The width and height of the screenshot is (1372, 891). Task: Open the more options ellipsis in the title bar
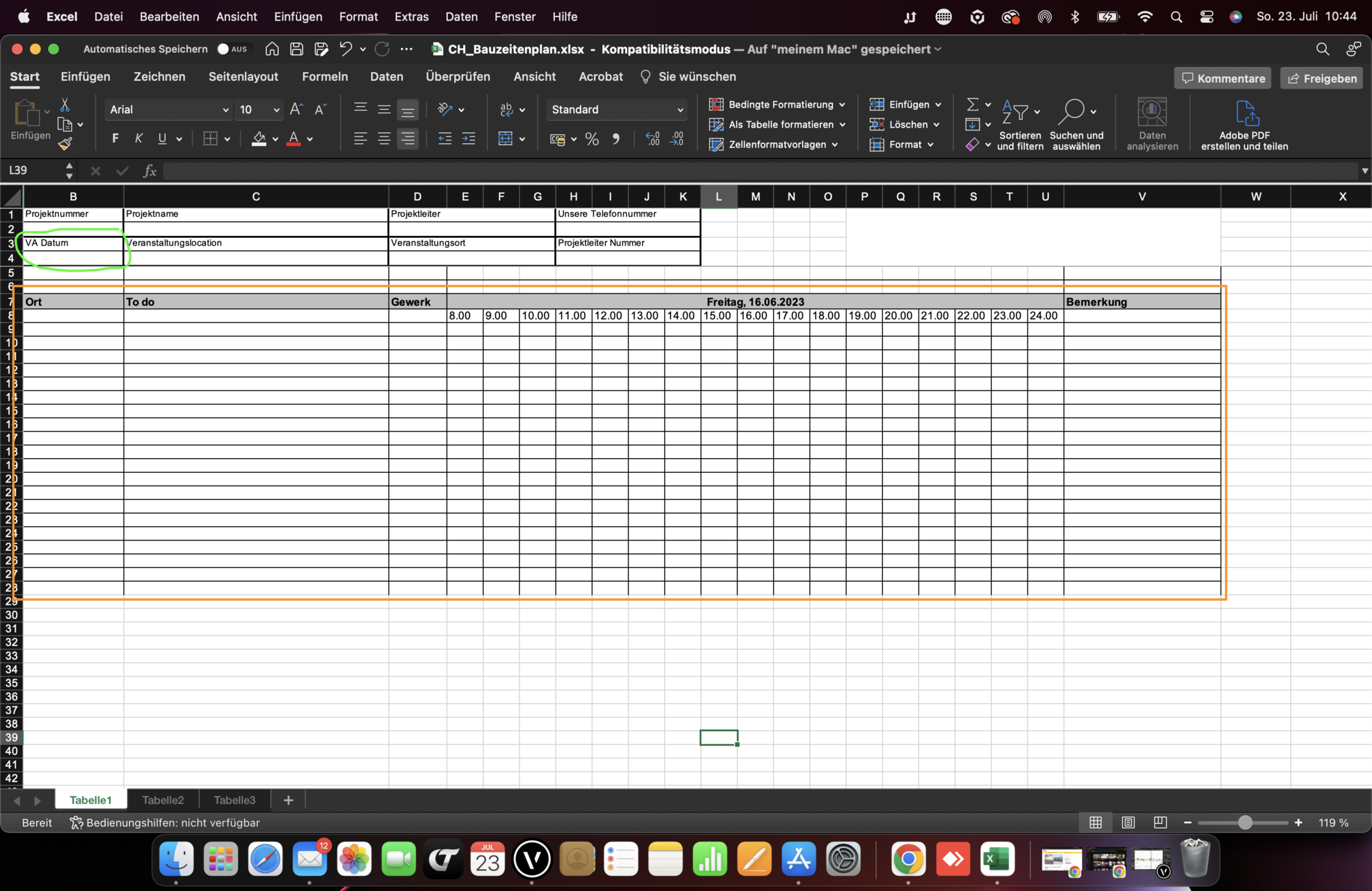(x=407, y=49)
